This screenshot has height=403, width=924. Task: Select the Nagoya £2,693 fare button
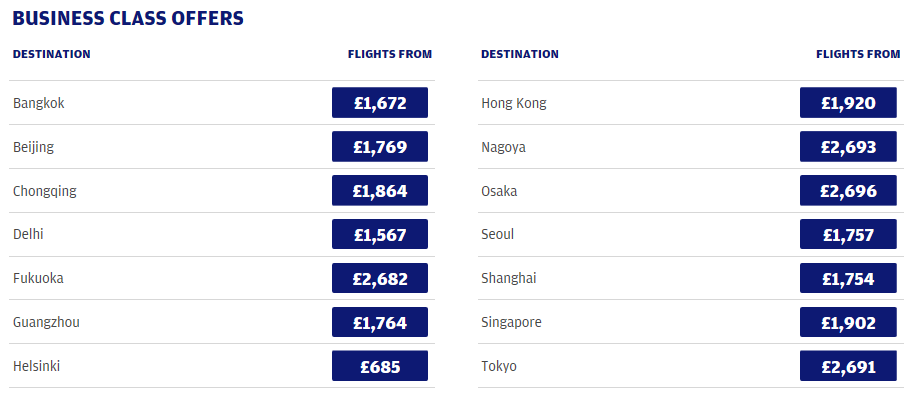[848, 147]
